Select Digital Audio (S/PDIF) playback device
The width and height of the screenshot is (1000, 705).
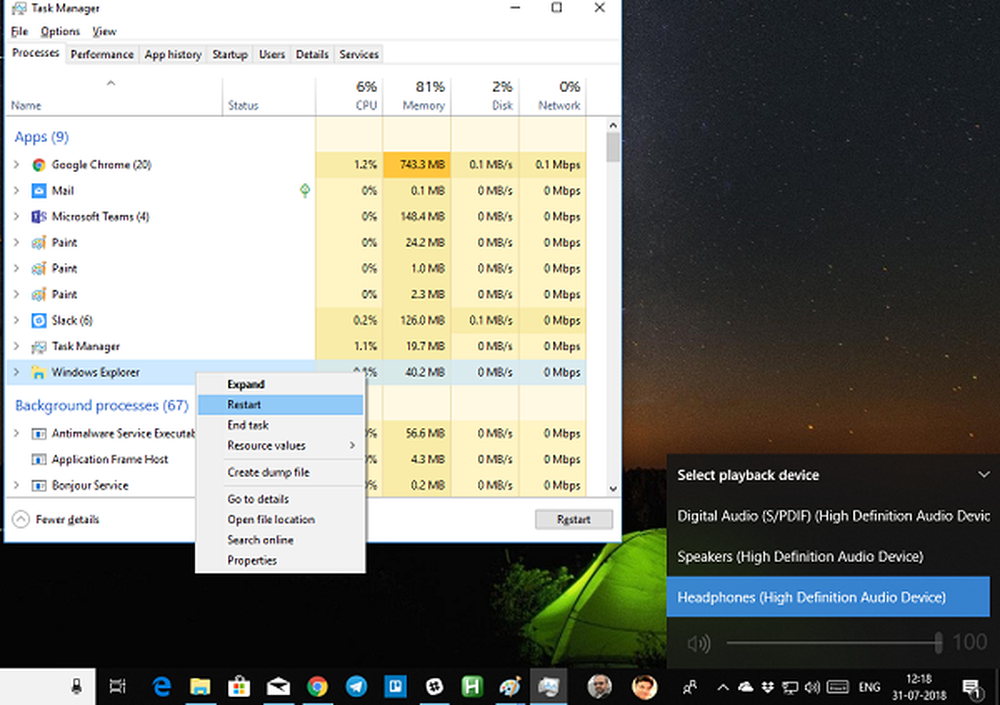click(x=828, y=516)
